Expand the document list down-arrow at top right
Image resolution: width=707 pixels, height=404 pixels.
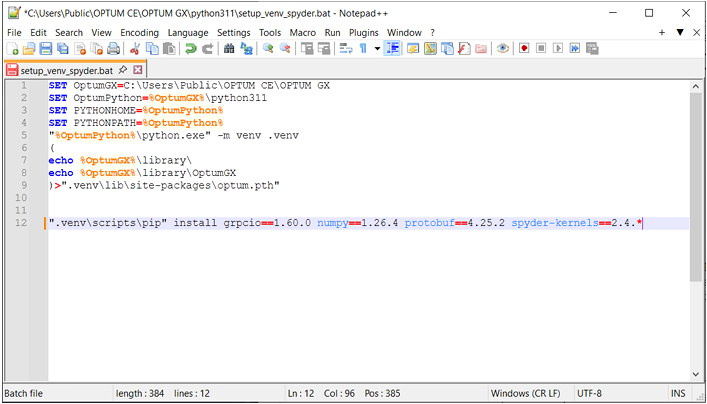[x=680, y=32]
